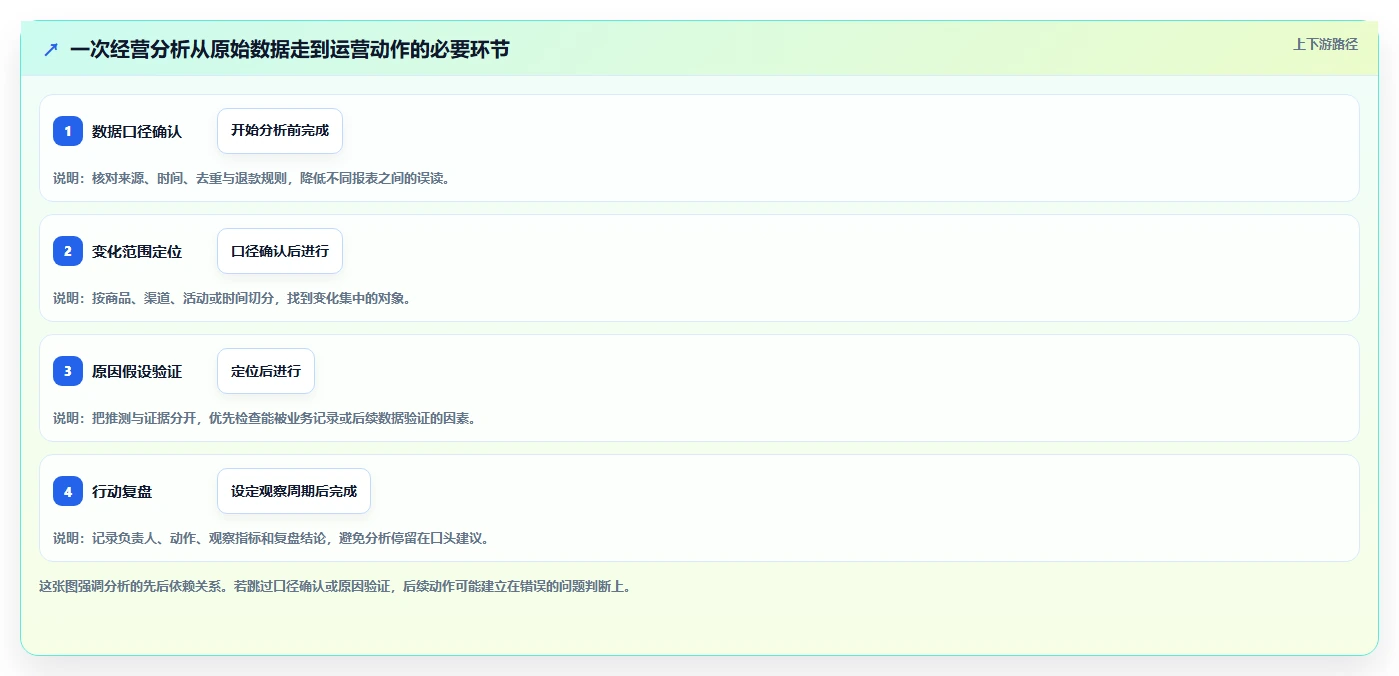Click the 口径确认后进行 tag
1399x676 pixels.
(280, 251)
